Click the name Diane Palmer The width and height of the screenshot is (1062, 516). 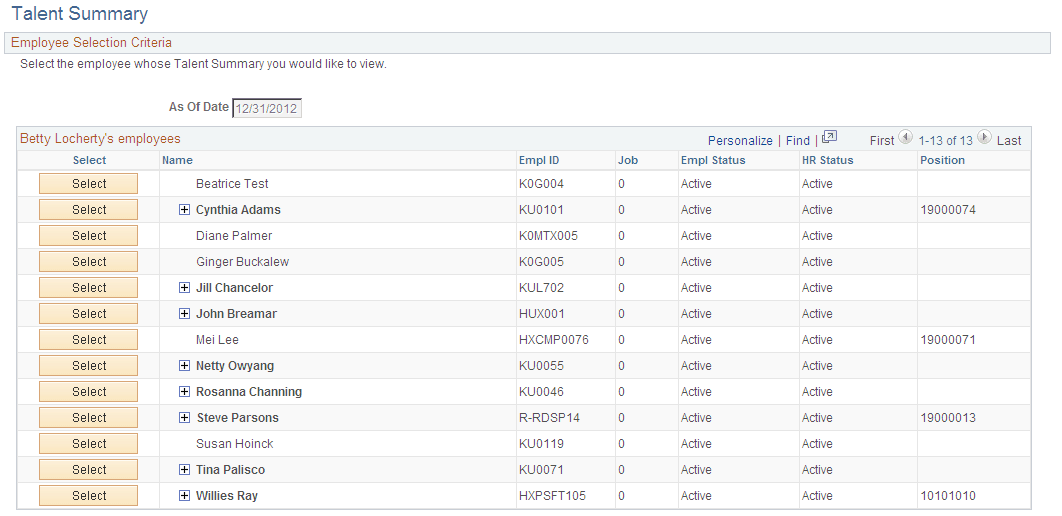pos(234,236)
